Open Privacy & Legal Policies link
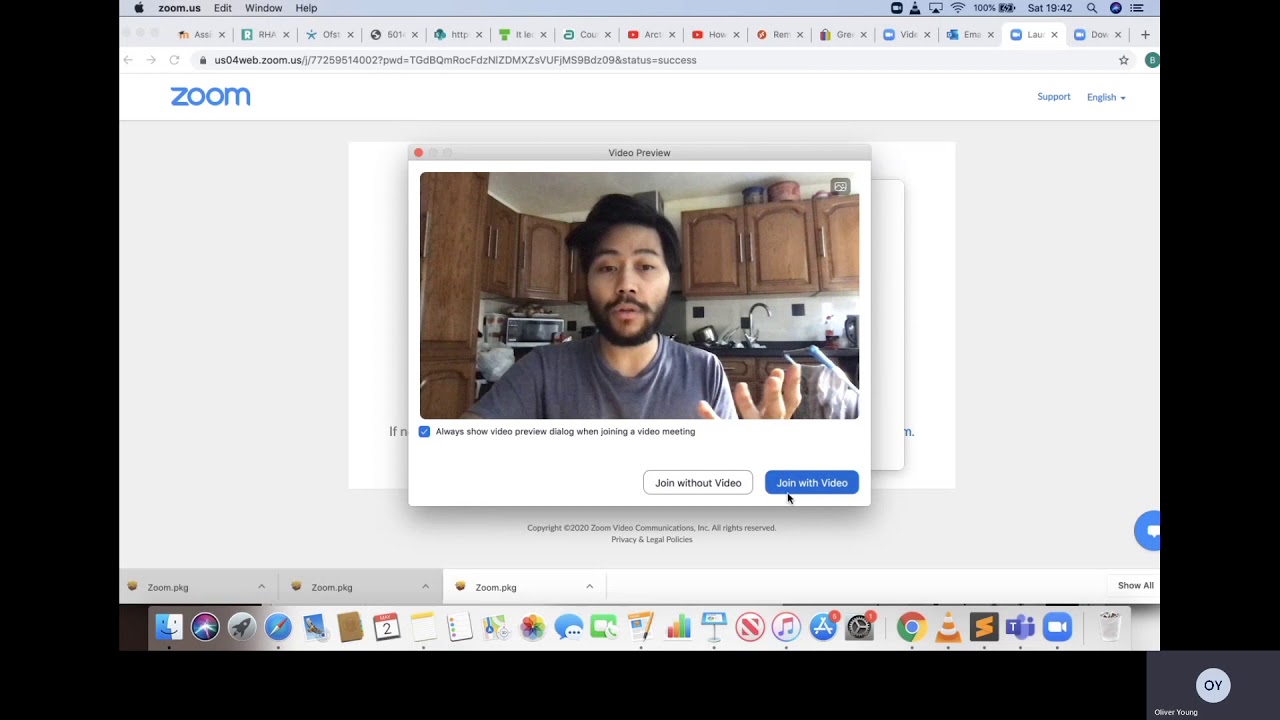The image size is (1280, 720). (652, 540)
